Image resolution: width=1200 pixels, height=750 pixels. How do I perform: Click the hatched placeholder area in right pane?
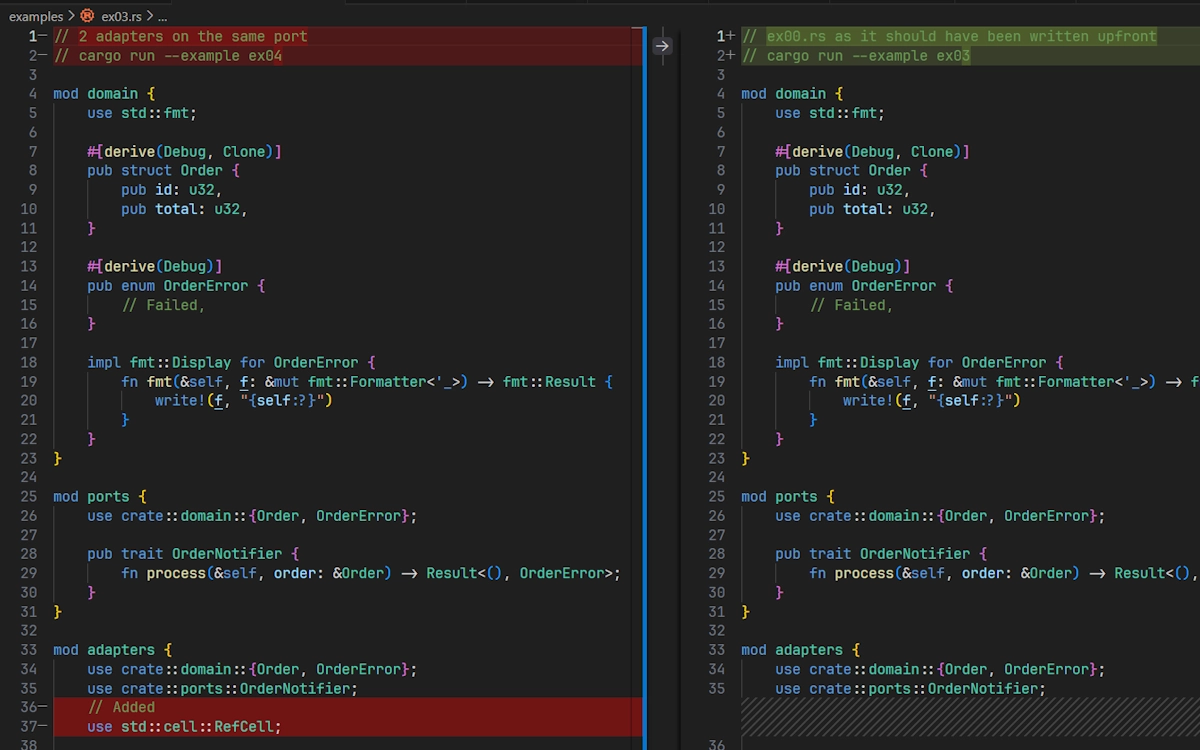[960, 717]
